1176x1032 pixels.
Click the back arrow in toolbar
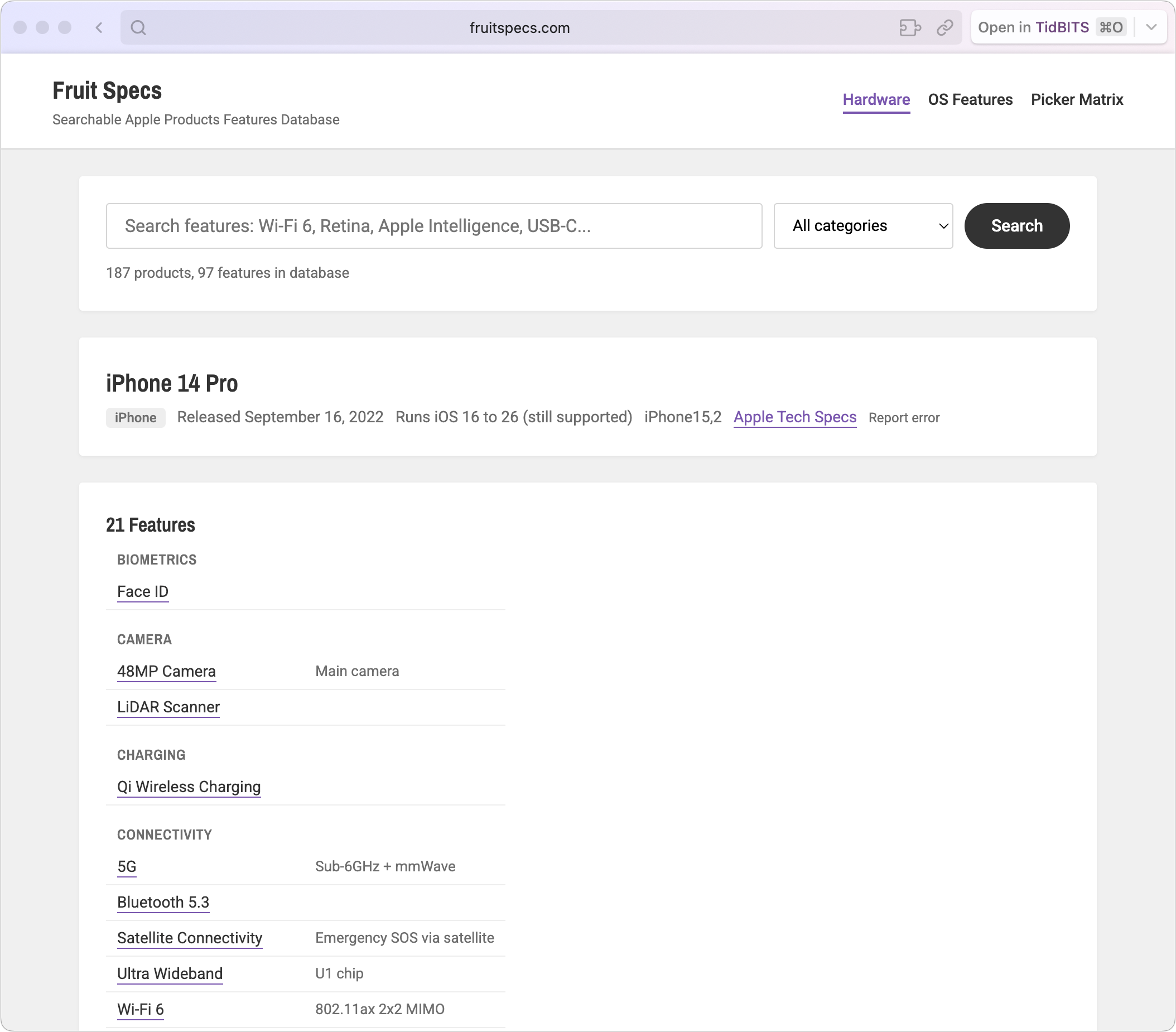(99, 27)
